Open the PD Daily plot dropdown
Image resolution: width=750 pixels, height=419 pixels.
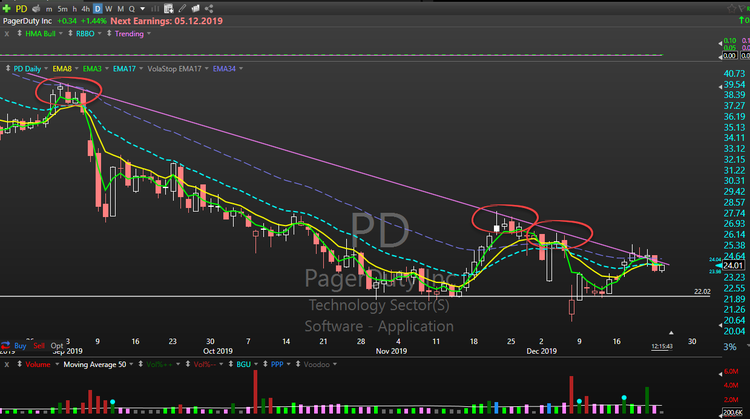46,68
